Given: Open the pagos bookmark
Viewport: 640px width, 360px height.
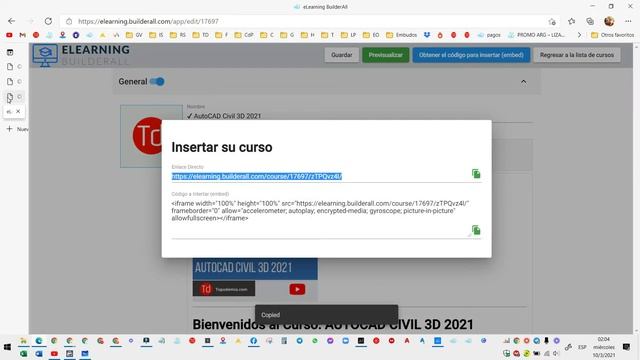Looking at the screenshot, I should (x=489, y=35).
